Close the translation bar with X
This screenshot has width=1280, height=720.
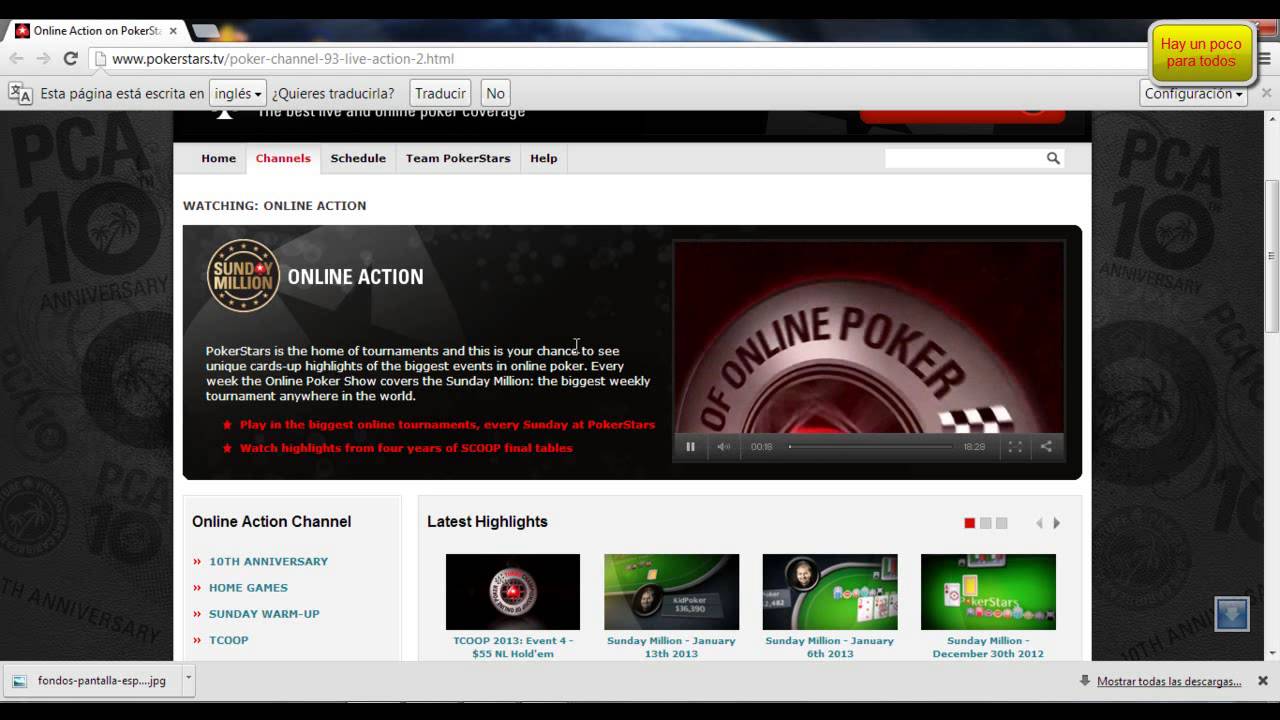coord(1266,93)
